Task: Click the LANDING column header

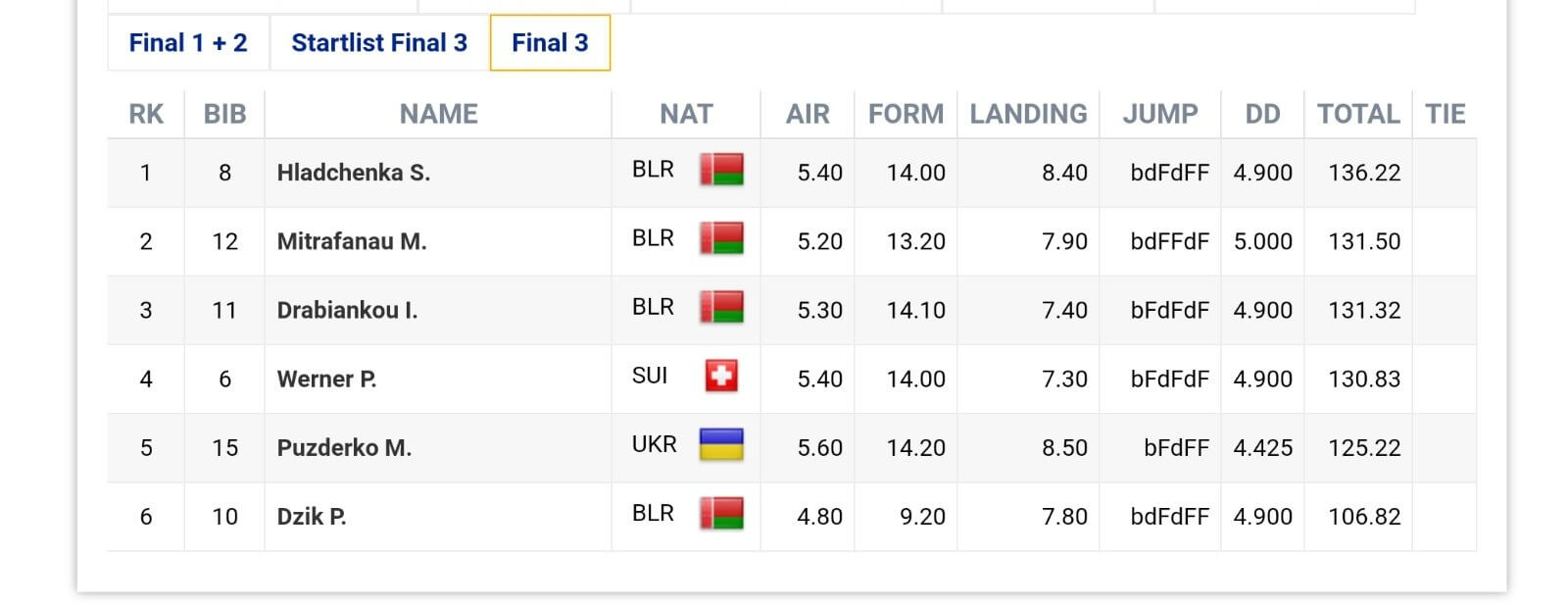Action: (x=1028, y=114)
